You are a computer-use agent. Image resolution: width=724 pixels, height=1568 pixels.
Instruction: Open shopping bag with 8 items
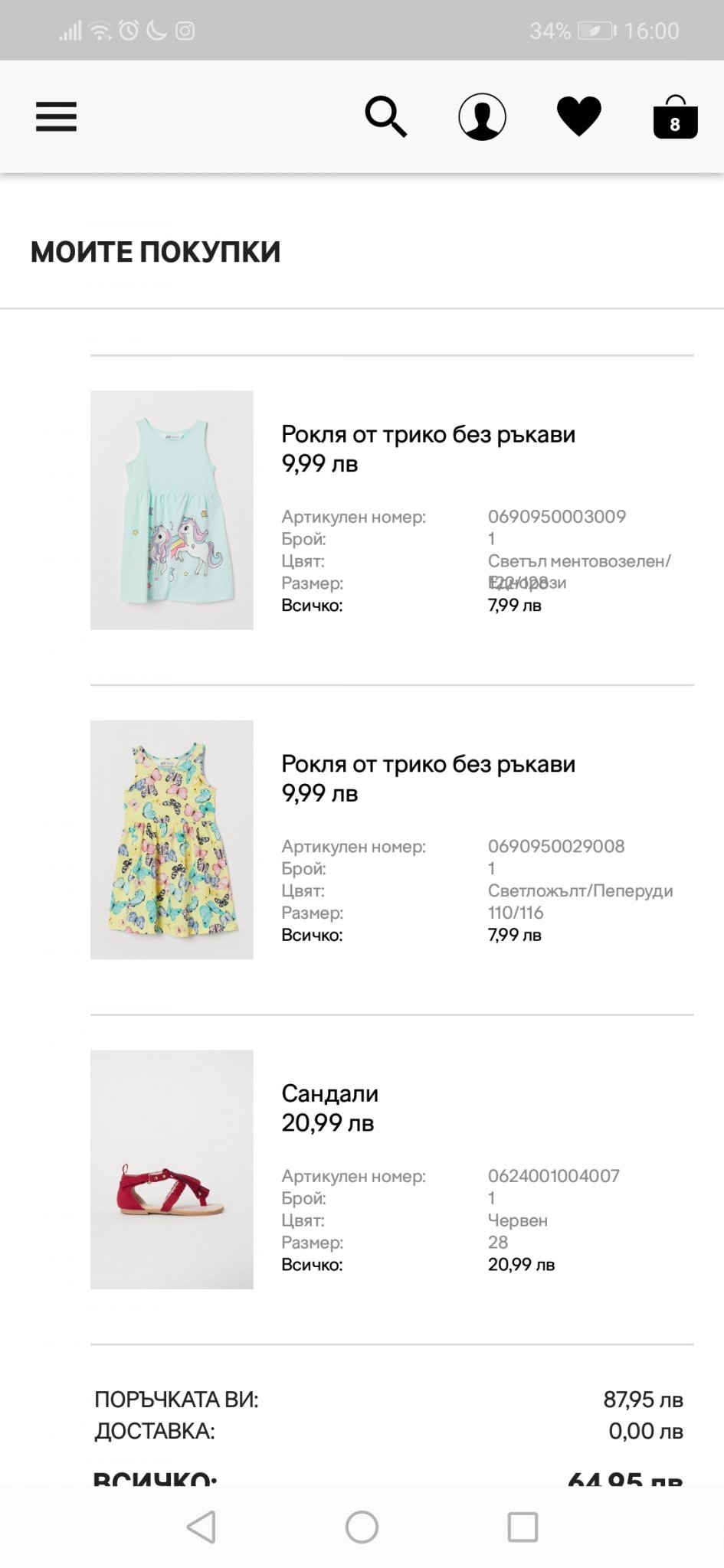(x=675, y=118)
